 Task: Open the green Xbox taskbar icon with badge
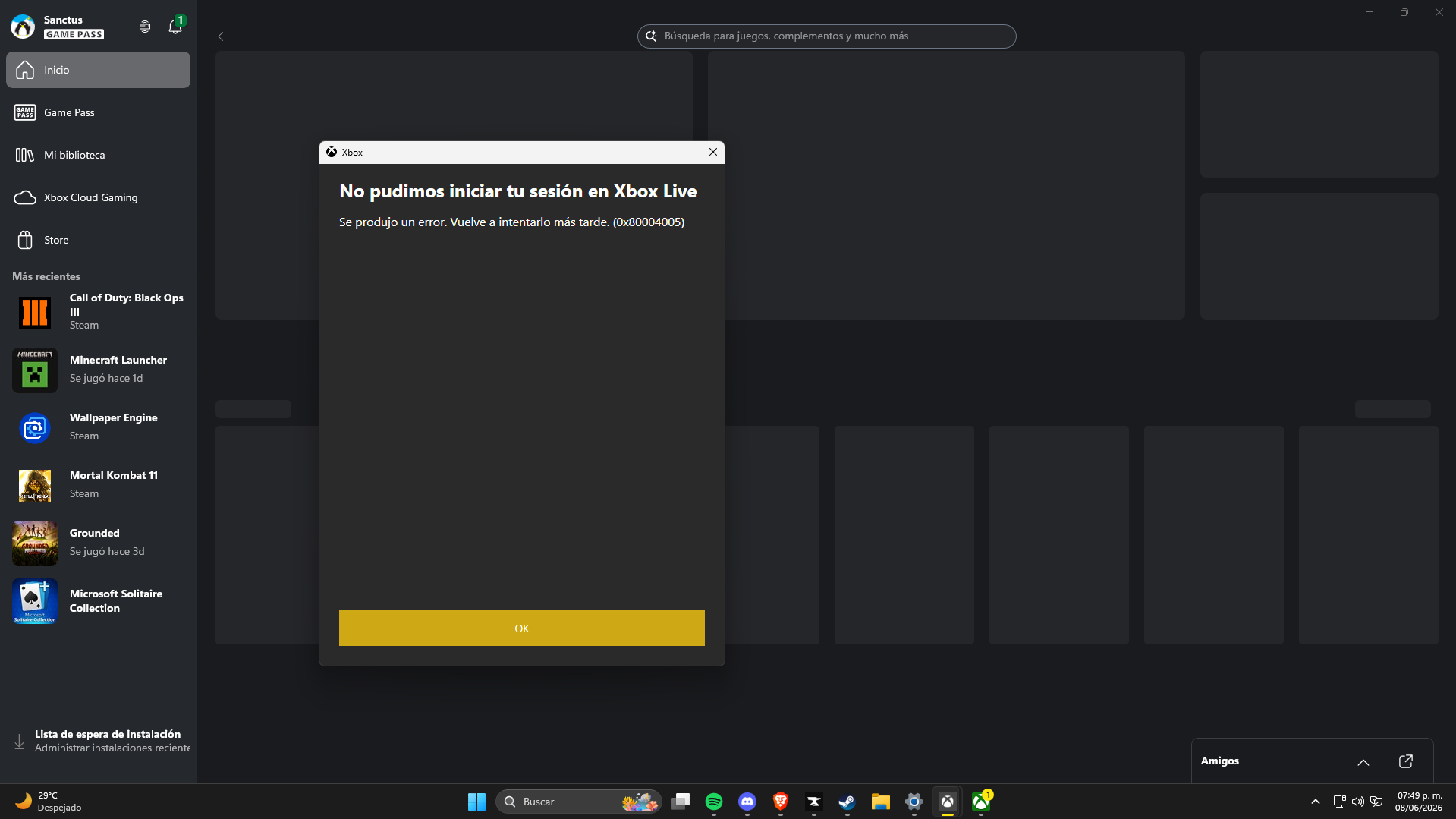click(982, 802)
